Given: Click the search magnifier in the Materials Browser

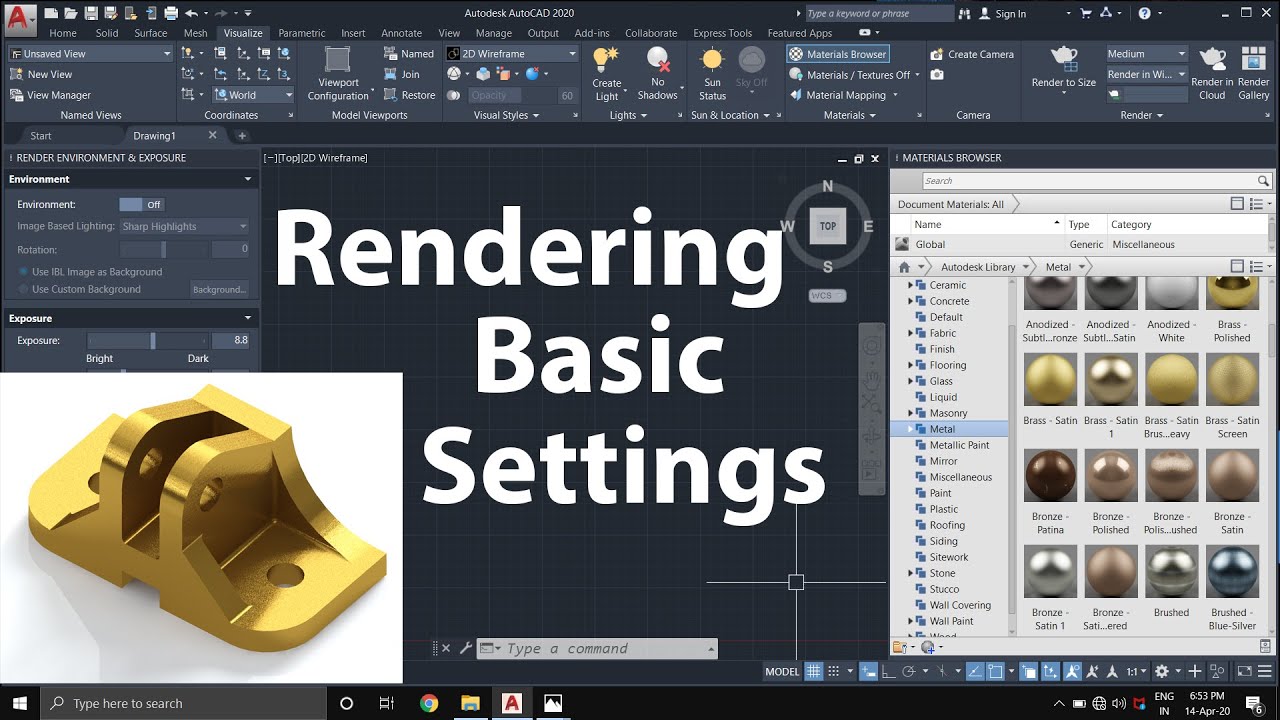Looking at the screenshot, I should click(x=1263, y=181).
